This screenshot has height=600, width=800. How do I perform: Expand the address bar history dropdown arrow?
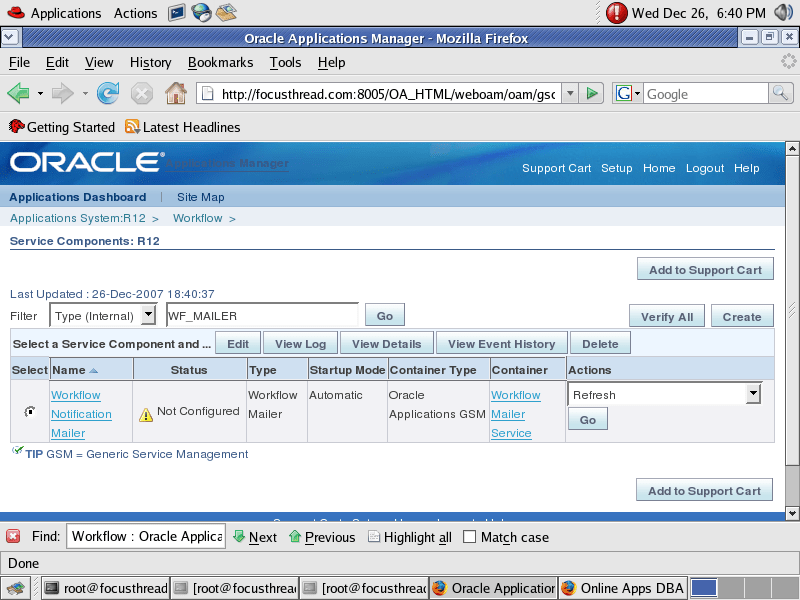572,94
